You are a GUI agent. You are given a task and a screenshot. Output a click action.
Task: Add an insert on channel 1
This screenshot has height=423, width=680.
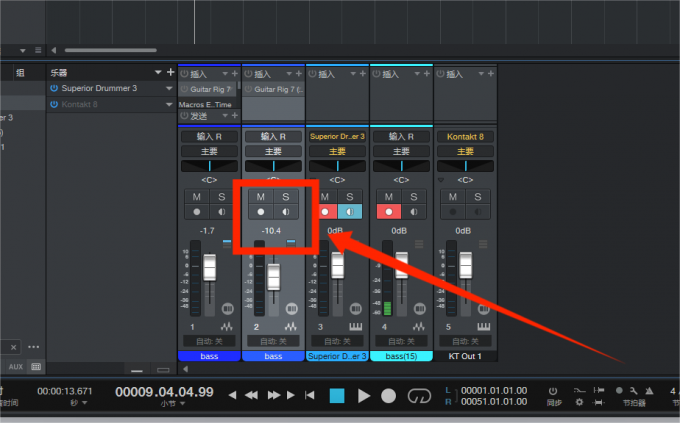pyautogui.click(x=235, y=74)
